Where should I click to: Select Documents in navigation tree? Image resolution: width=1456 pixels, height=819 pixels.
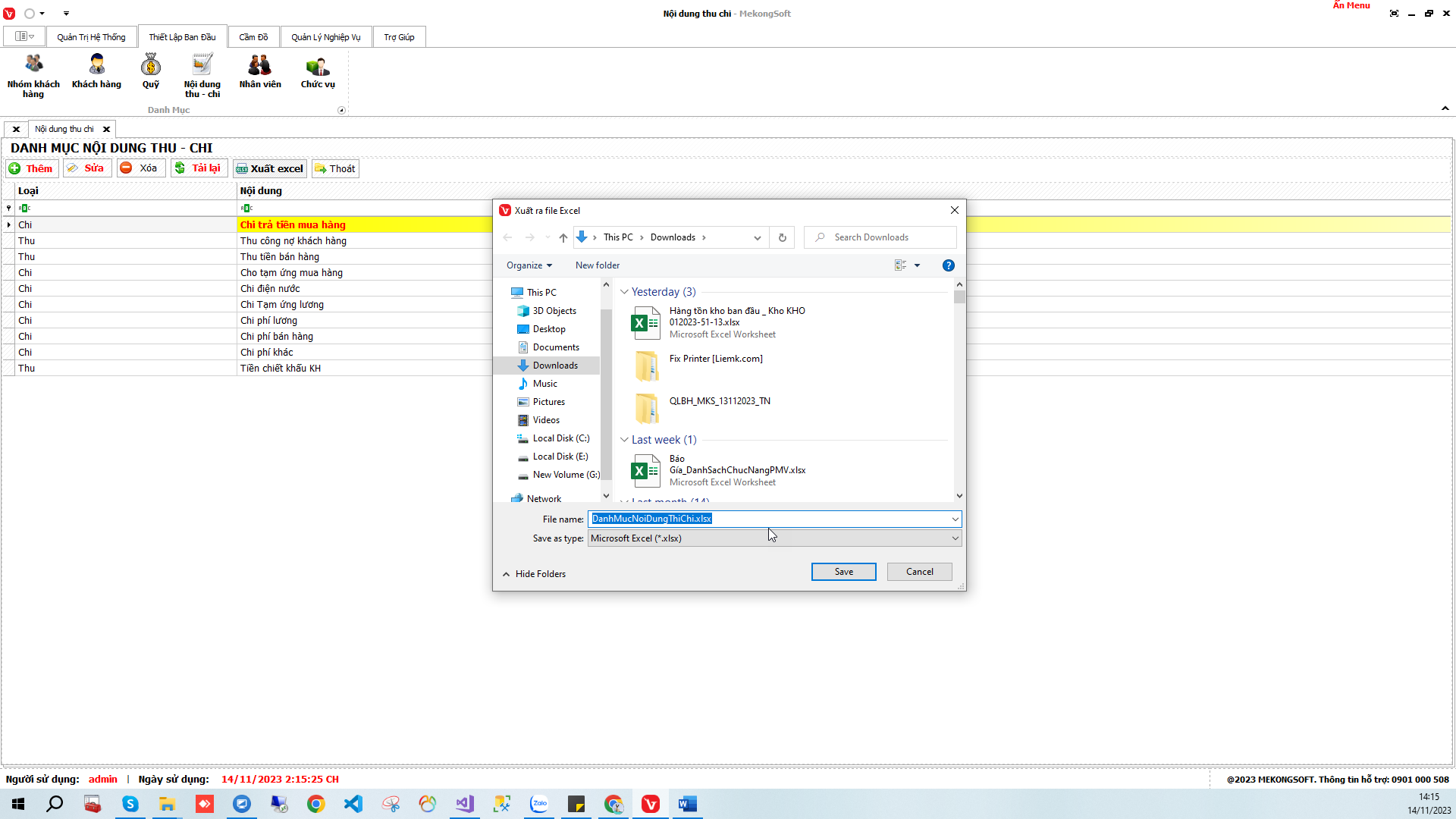pos(556,347)
